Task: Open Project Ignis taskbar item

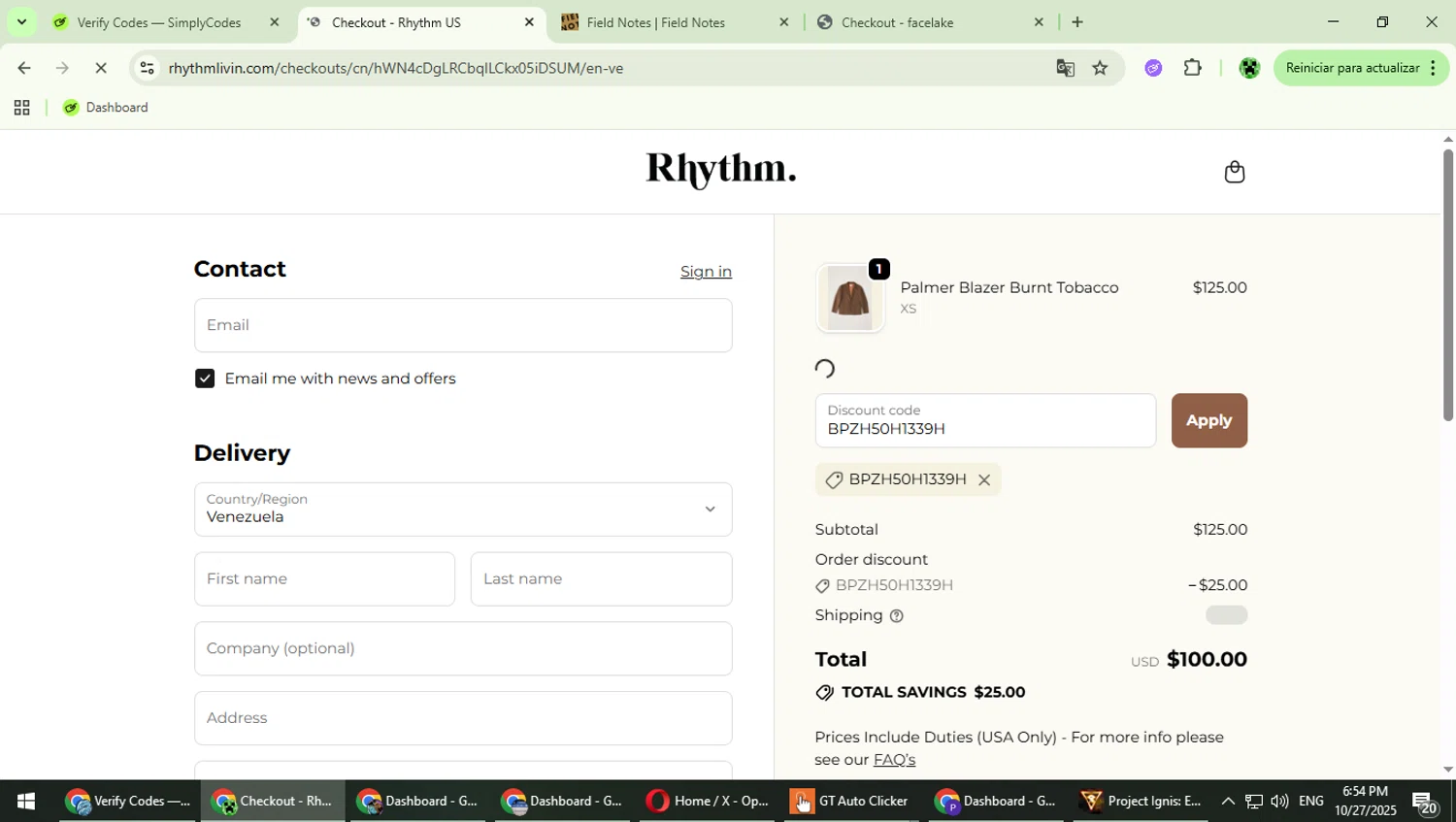Action: tap(1142, 802)
